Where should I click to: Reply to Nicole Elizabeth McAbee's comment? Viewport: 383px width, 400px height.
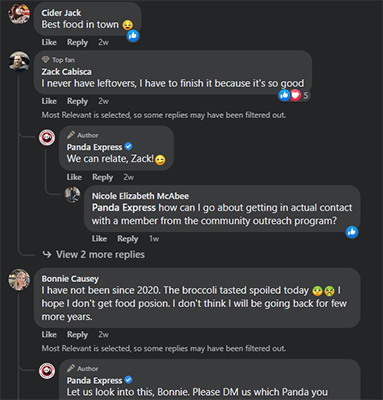coord(128,239)
